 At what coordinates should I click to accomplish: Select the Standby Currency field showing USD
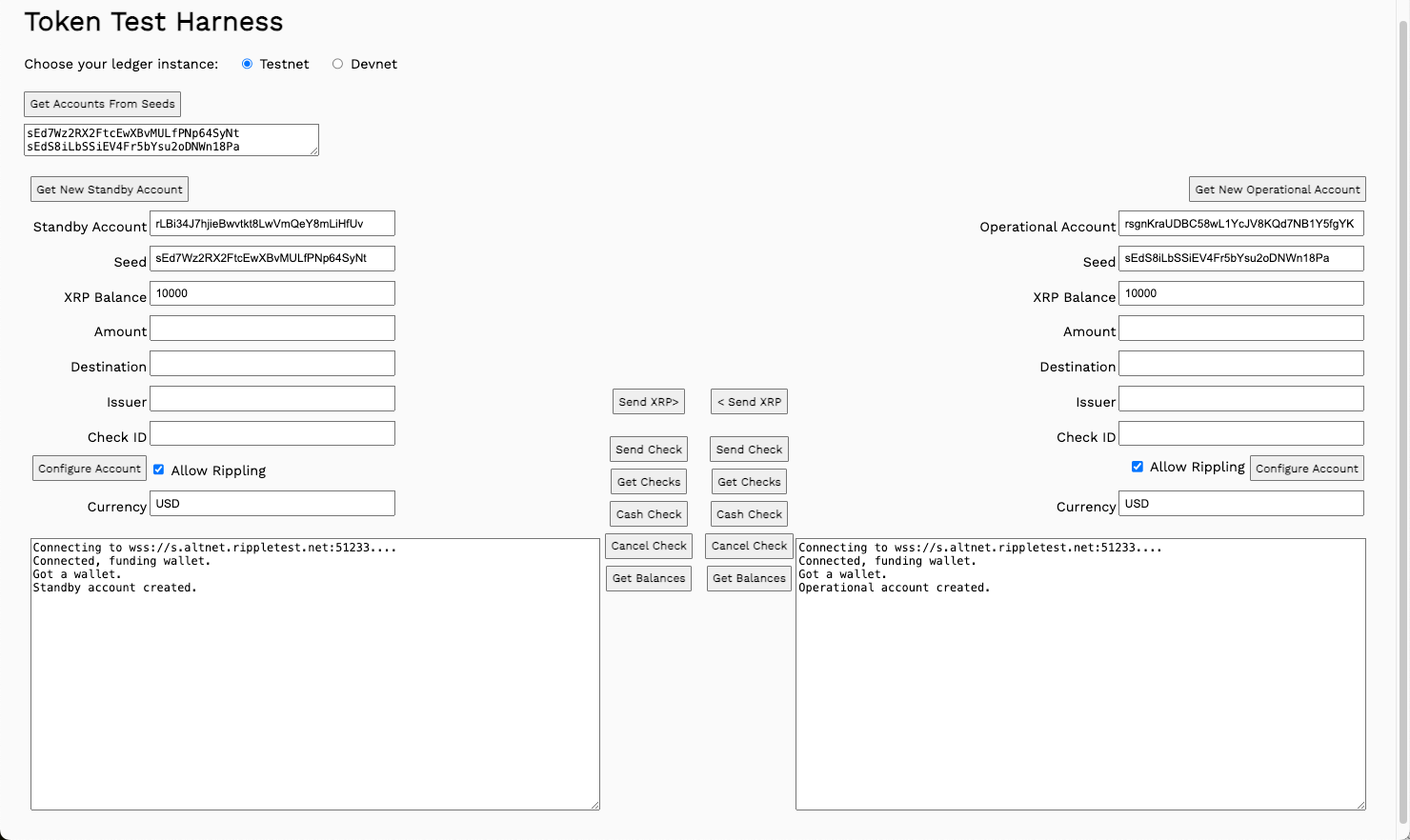point(272,503)
